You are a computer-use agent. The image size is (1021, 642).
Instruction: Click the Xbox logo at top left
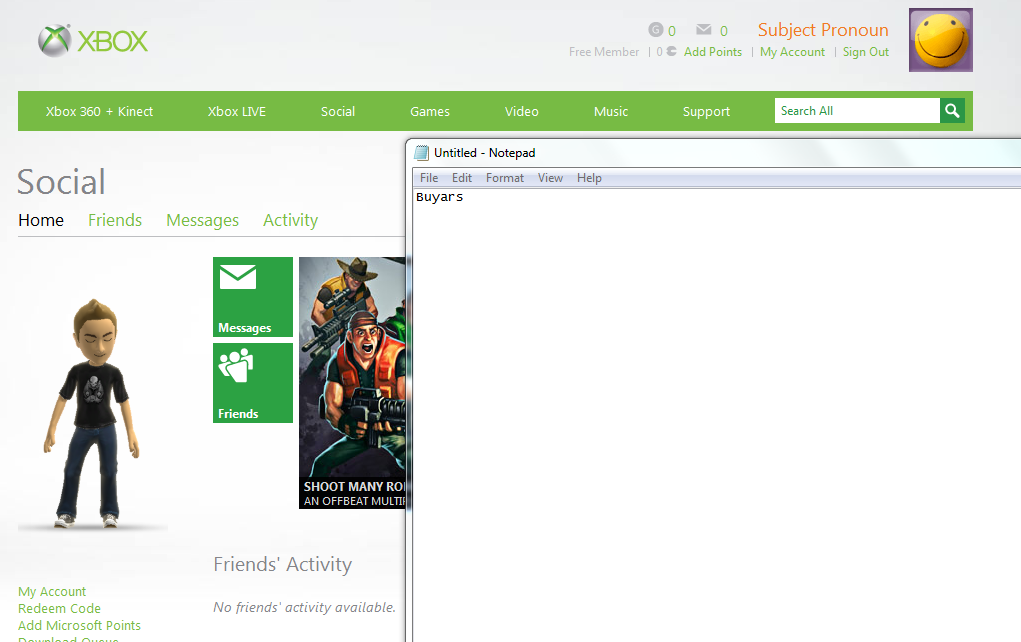tap(93, 41)
